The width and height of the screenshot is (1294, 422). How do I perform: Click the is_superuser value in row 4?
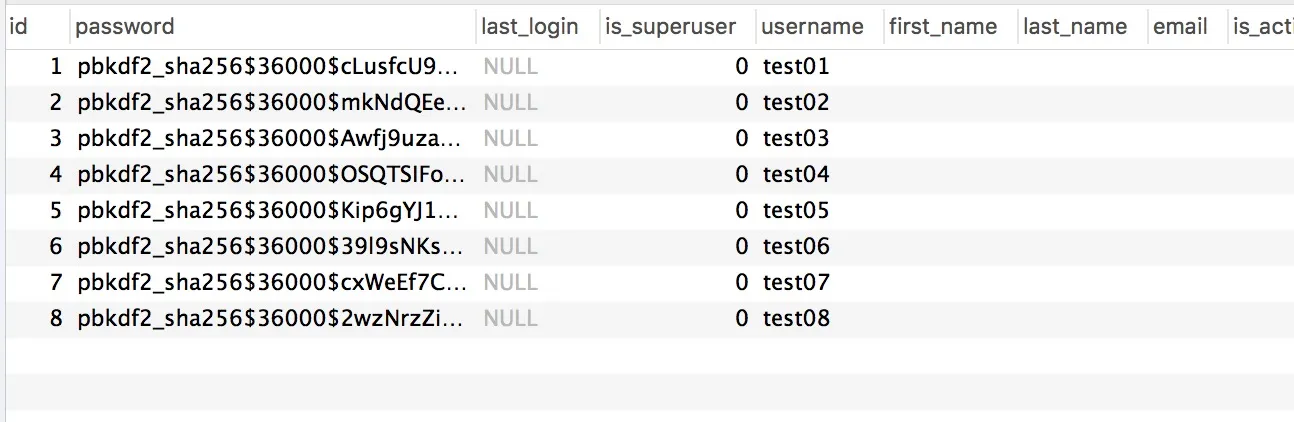741,175
